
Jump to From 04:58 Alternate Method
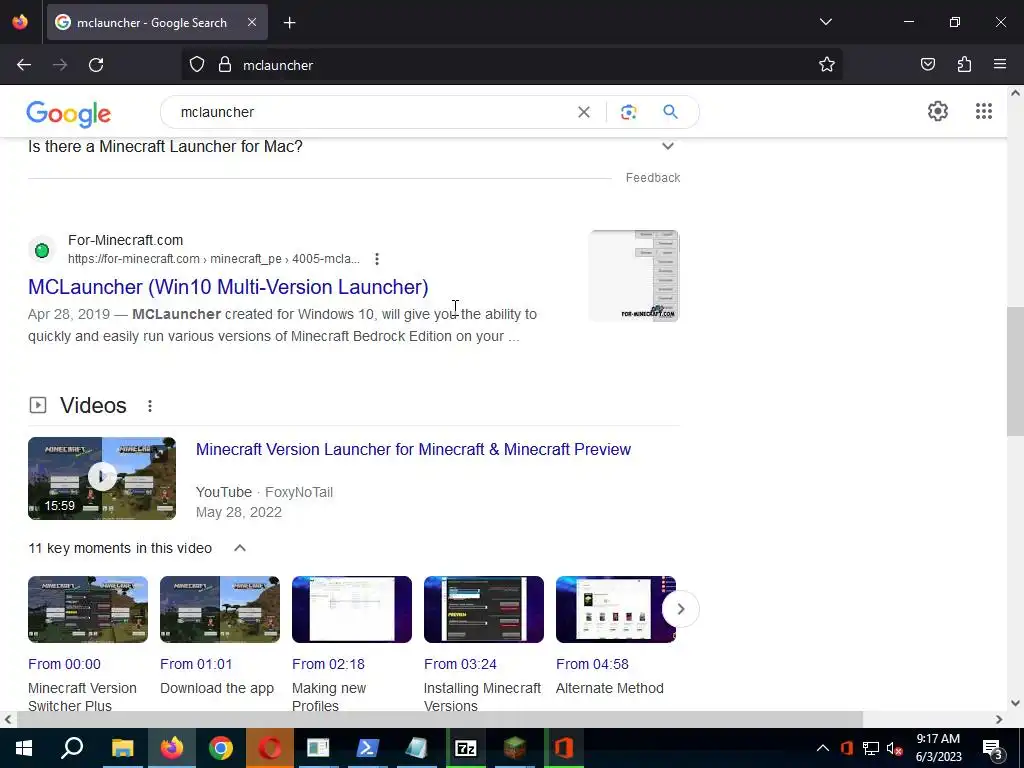(592, 664)
